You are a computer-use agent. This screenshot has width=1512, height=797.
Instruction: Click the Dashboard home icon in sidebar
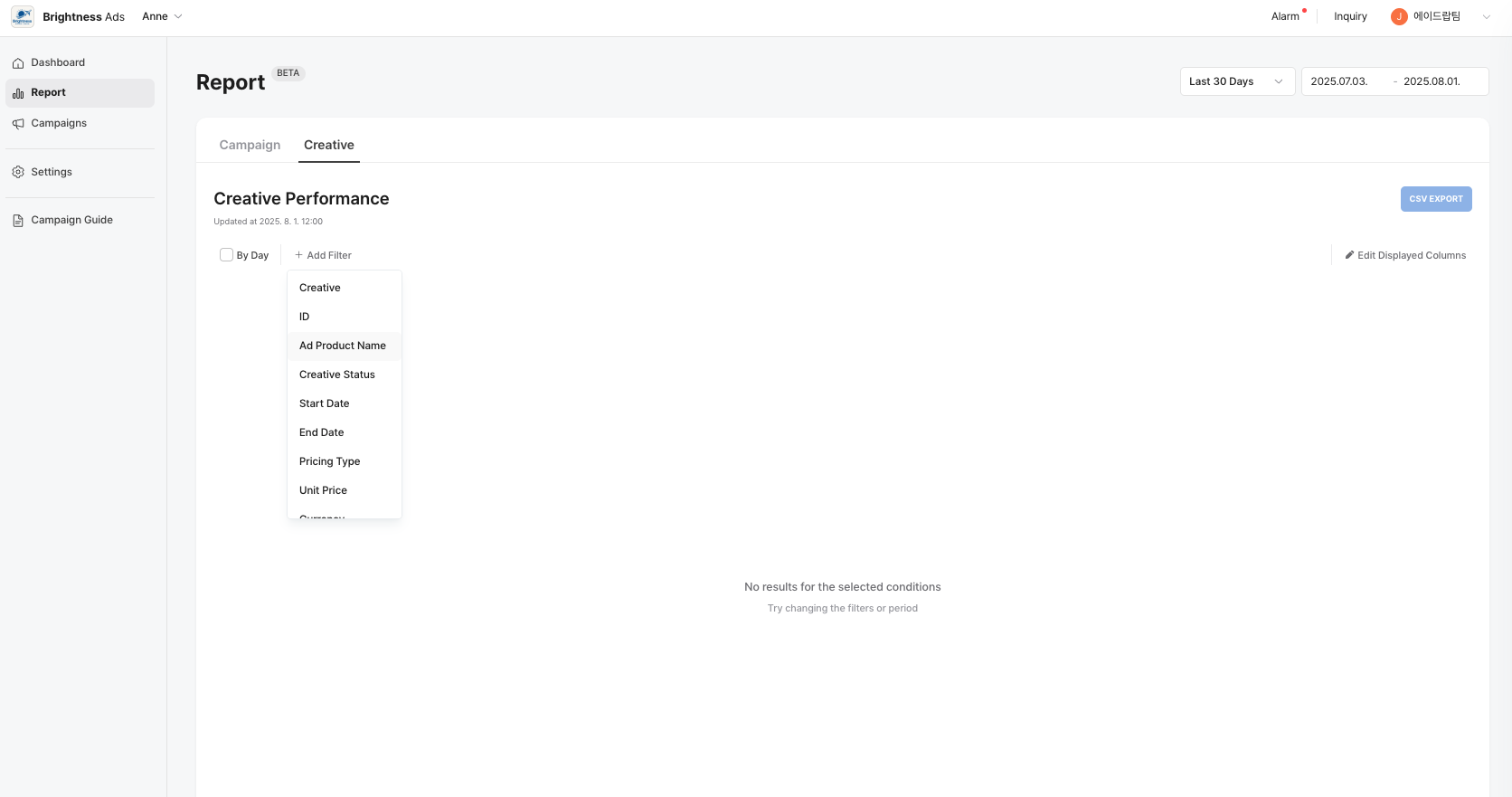click(18, 63)
